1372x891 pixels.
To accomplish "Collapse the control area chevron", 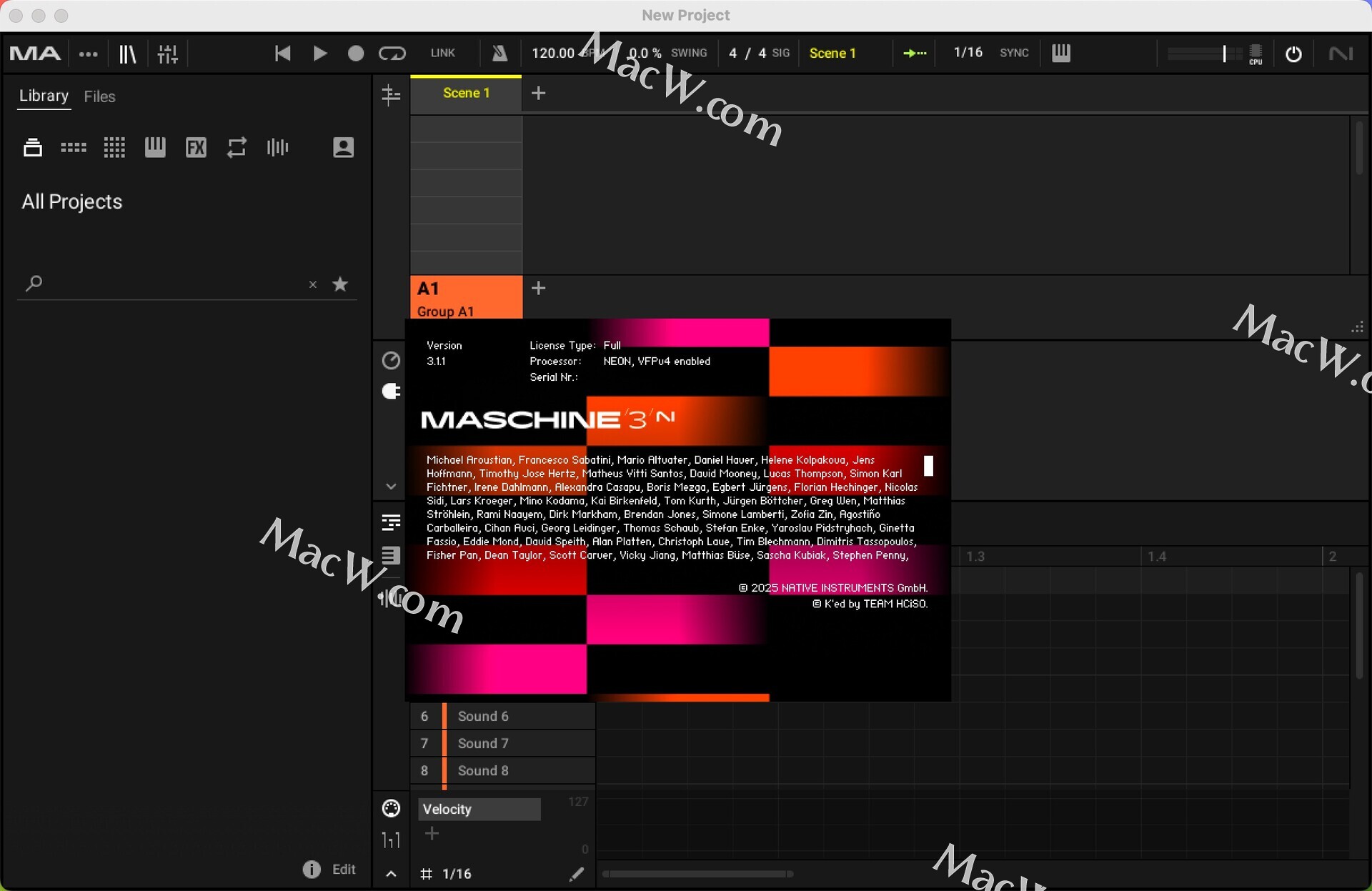I will pos(391,487).
